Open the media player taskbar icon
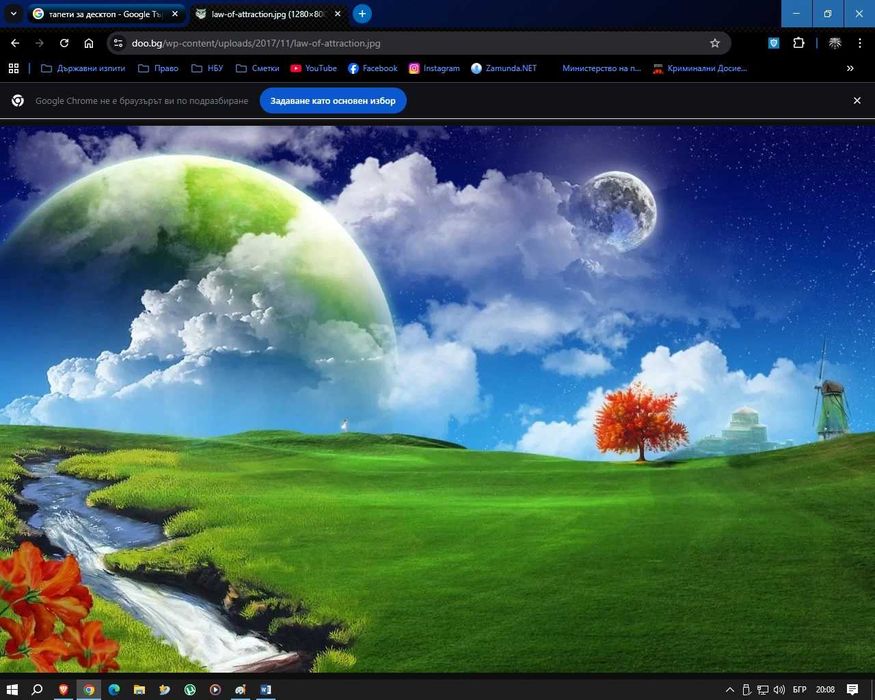The width and height of the screenshot is (875, 700). [215, 689]
